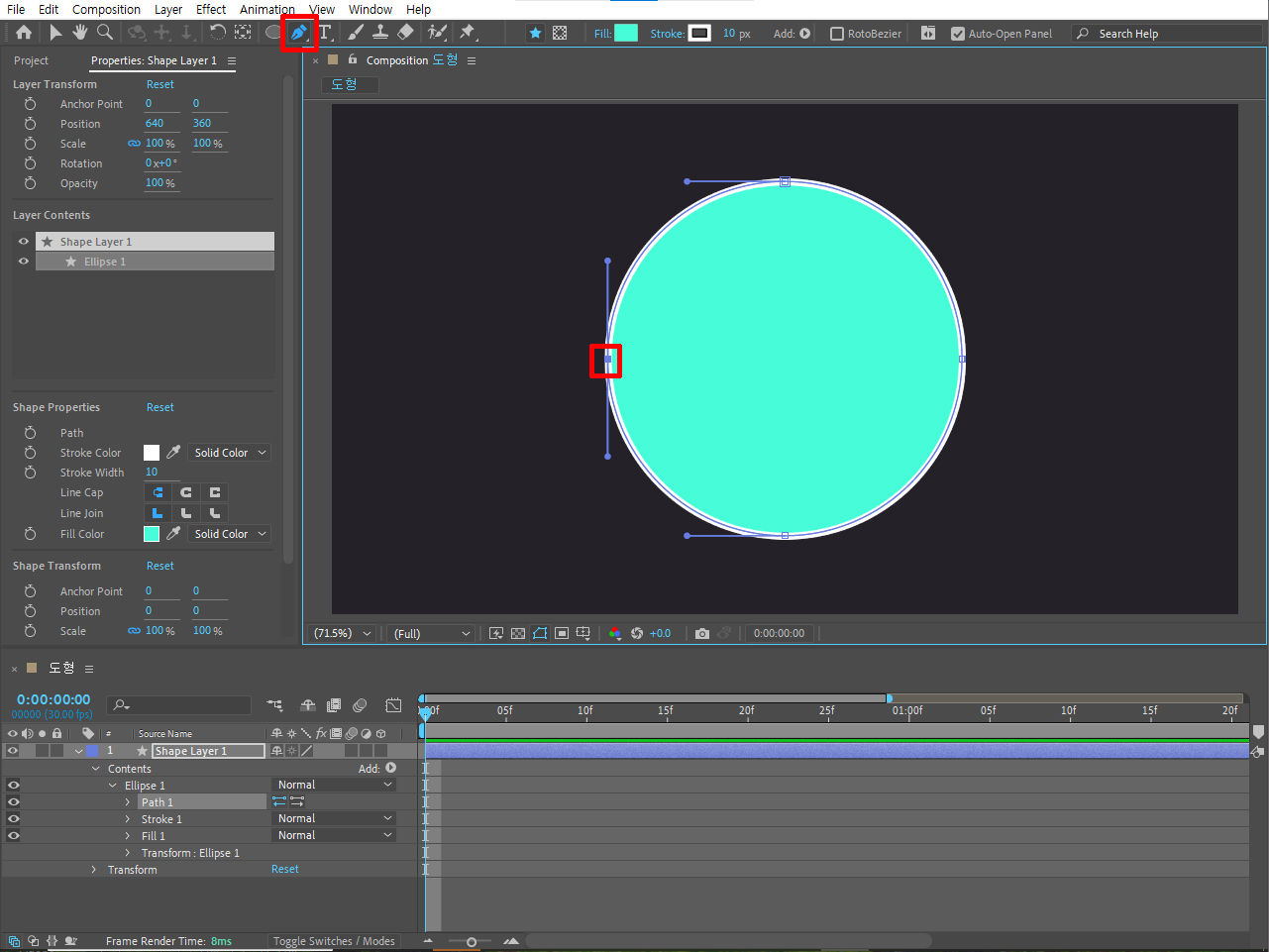
Task: Open Stroke Color Solid Color dropdown
Action: click(x=230, y=453)
